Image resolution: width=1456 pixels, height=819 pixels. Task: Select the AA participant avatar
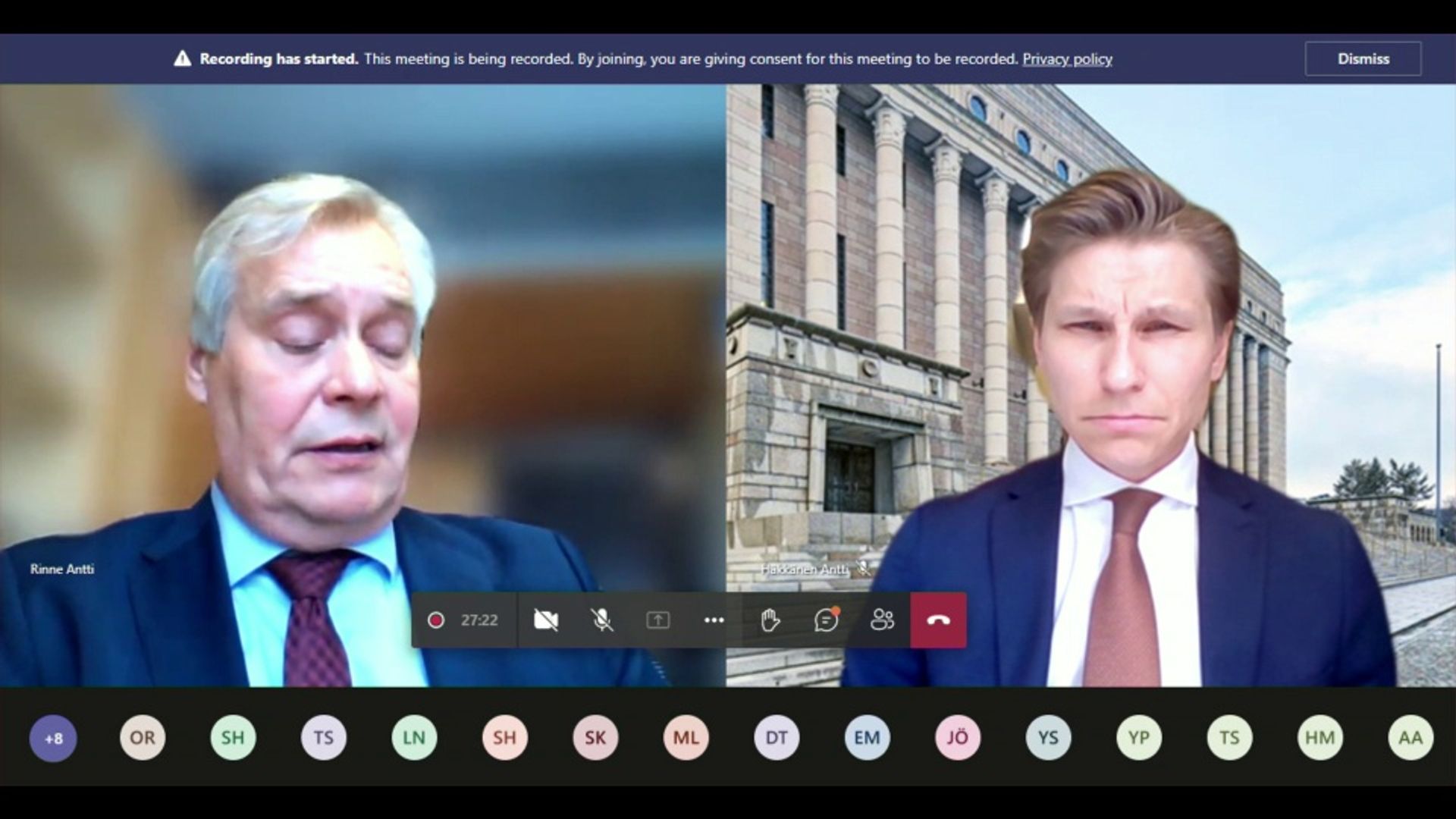coord(1410,738)
